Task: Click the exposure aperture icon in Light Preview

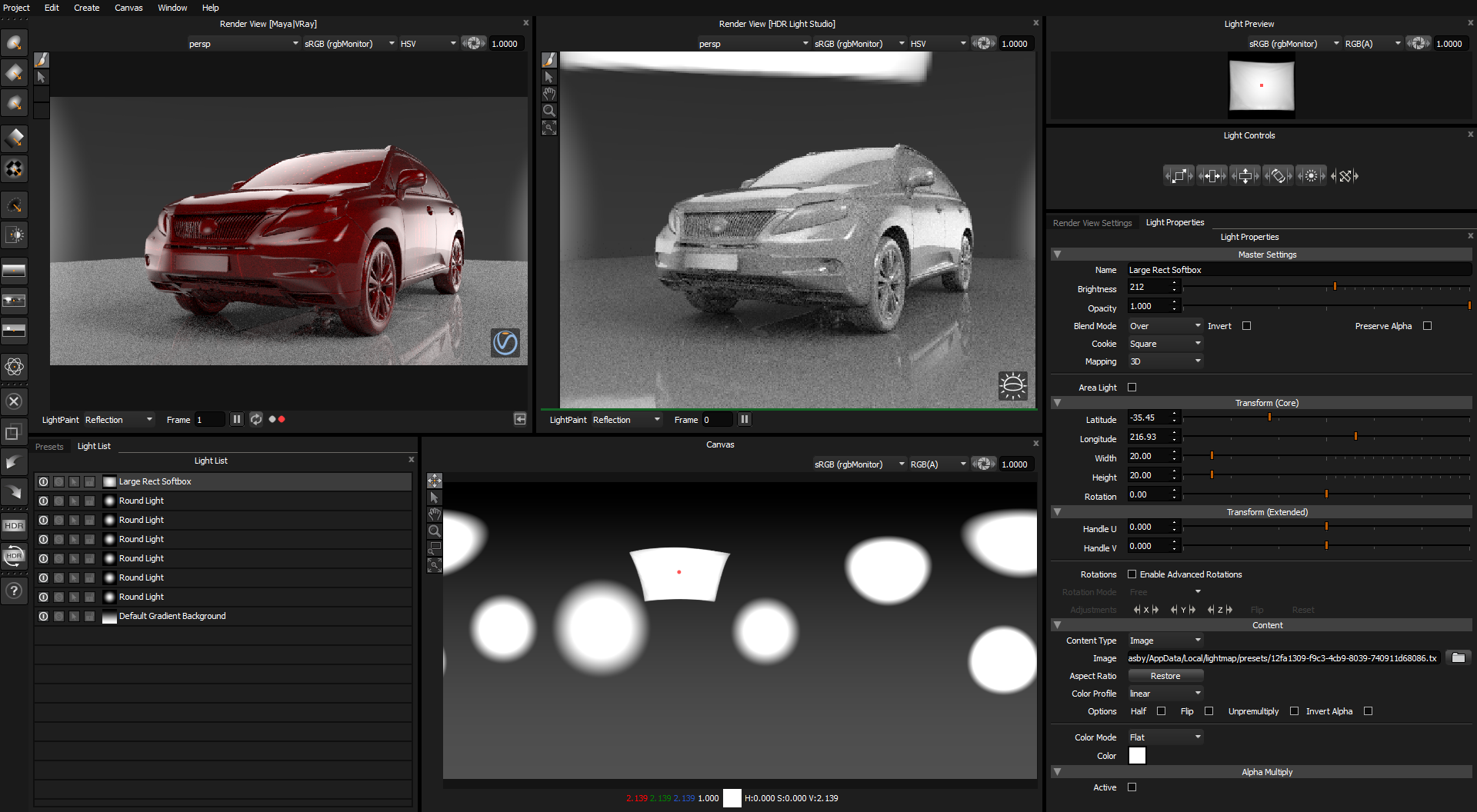Action: (x=1419, y=44)
